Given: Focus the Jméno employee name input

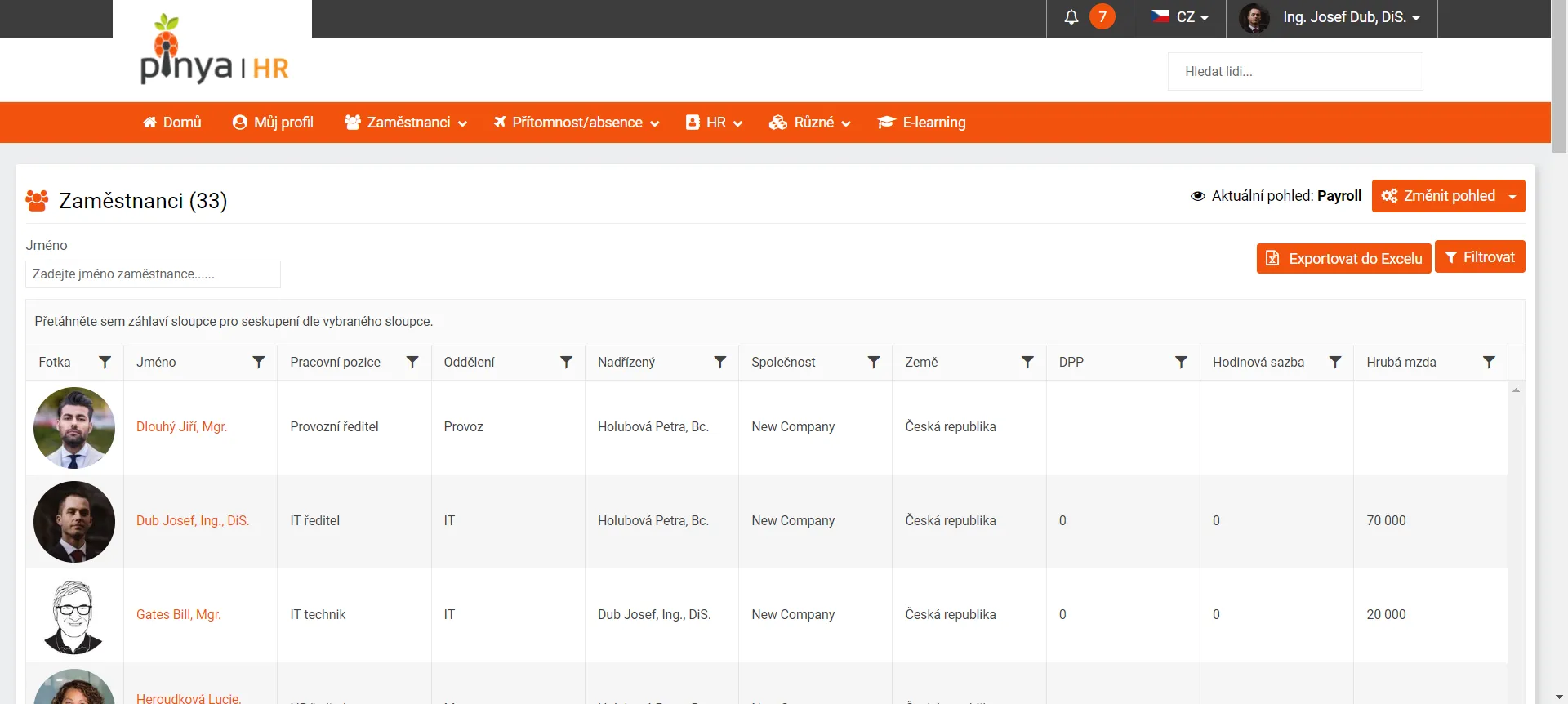Looking at the screenshot, I should pos(153,274).
